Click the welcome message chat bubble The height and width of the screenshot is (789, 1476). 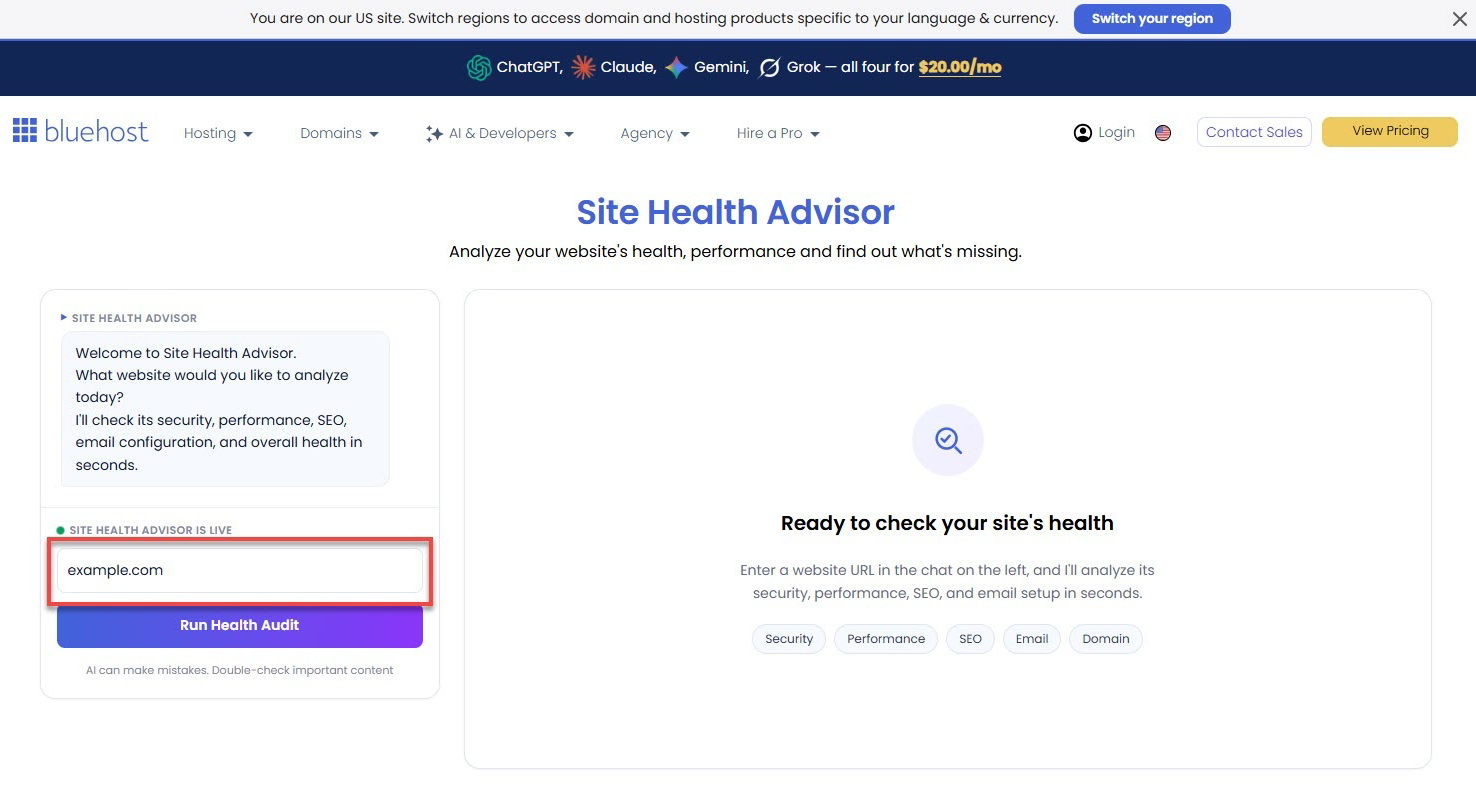[225, 409]
